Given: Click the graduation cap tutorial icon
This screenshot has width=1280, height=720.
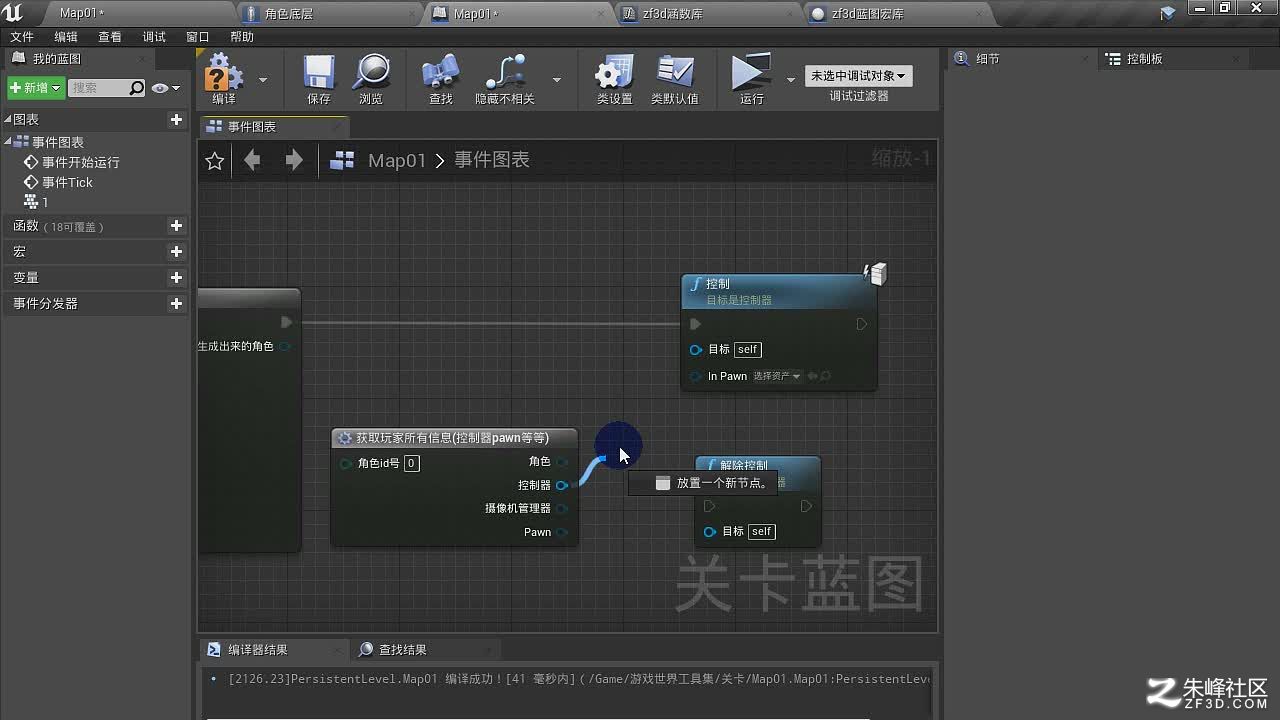Looking at the screenshot, I should coord(1167,13).
